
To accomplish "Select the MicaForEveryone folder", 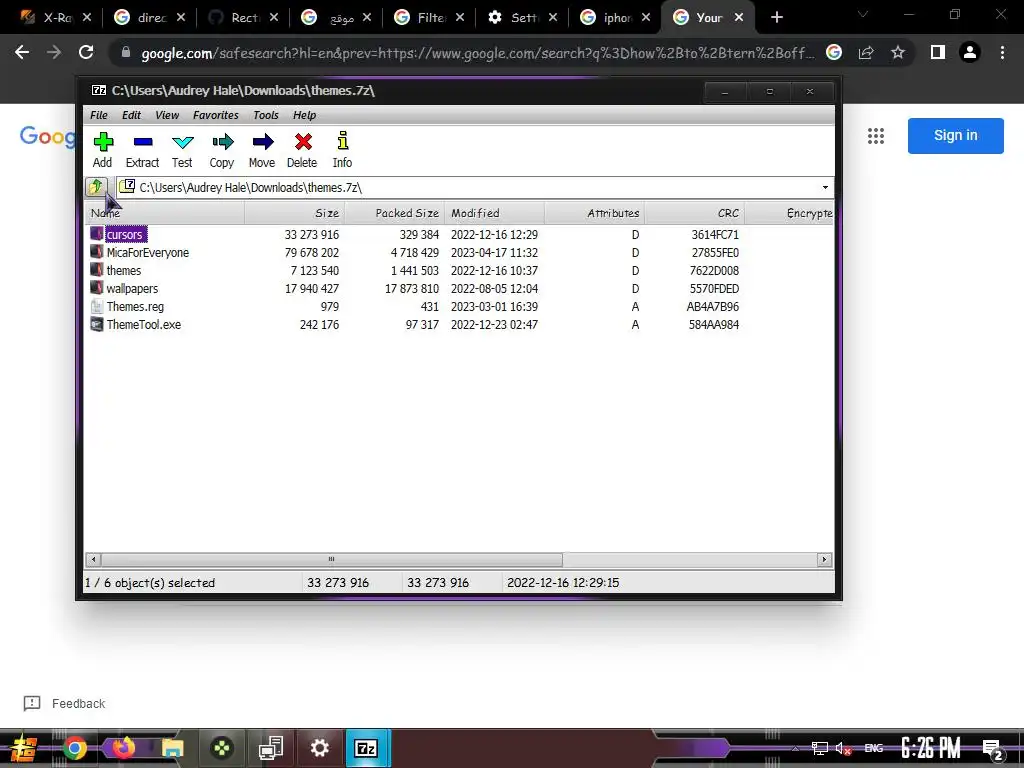I will point(148,253).
